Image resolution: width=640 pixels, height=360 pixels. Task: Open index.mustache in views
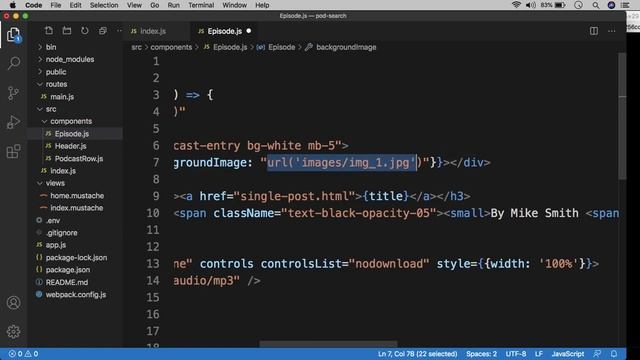tap(76, 208)
